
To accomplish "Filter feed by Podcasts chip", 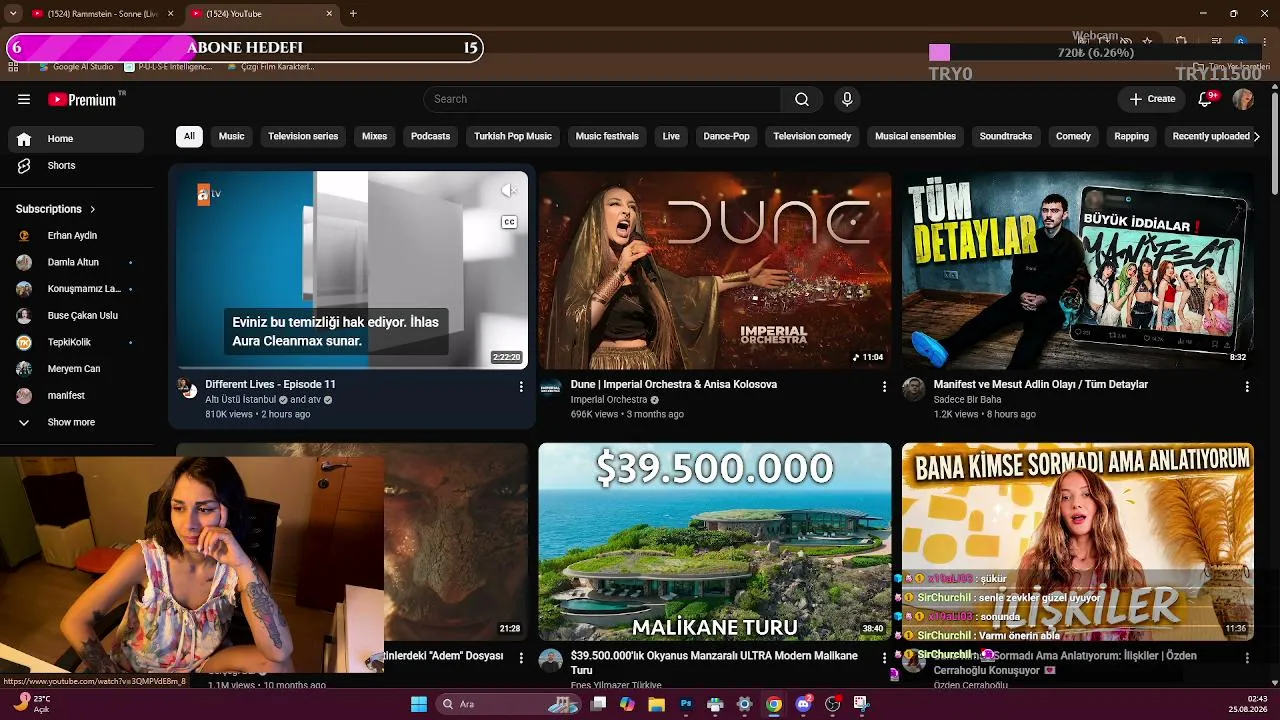I will coord(430,136).
